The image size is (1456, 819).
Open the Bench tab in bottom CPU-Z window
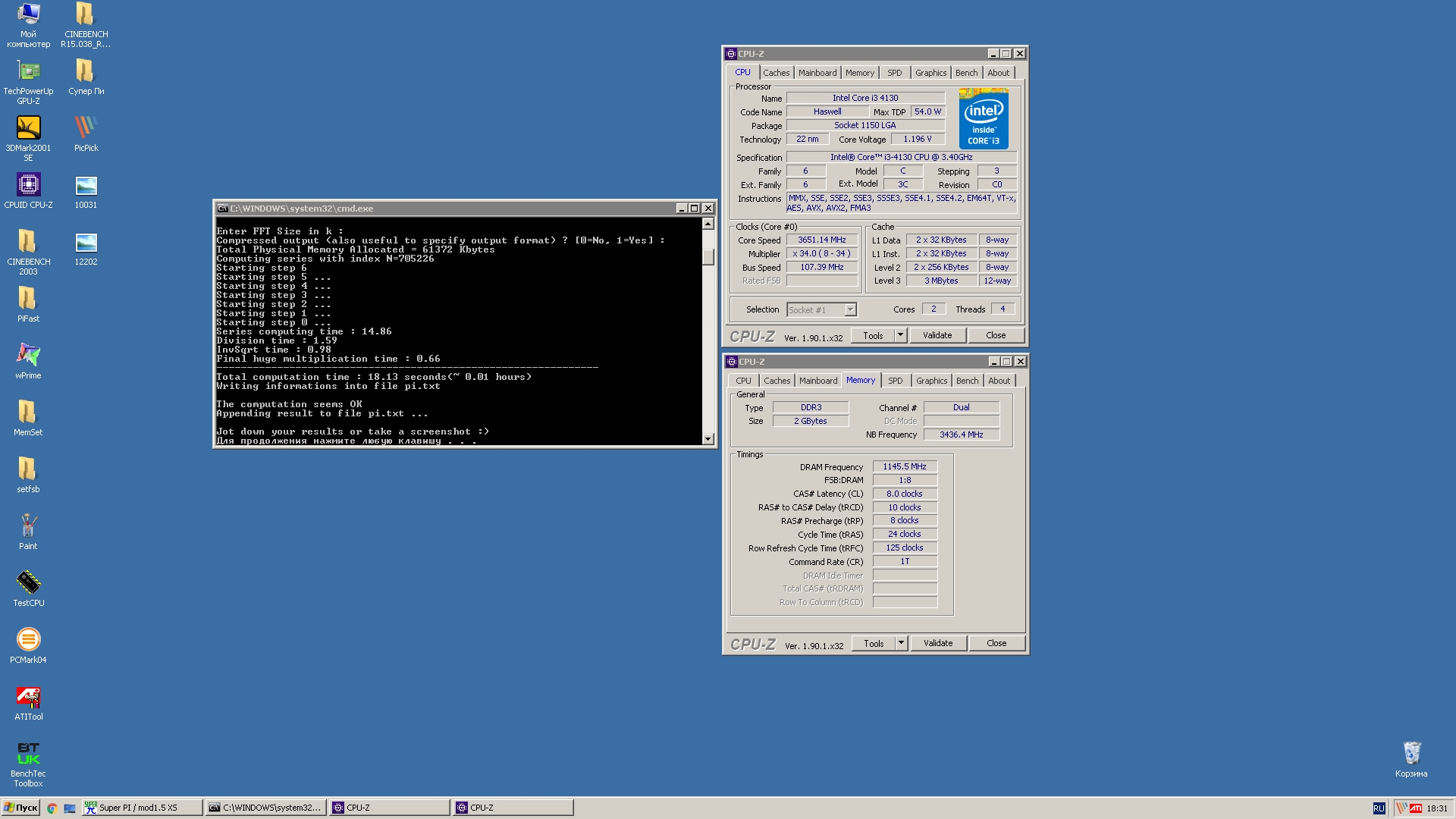(x=967, y=381)
